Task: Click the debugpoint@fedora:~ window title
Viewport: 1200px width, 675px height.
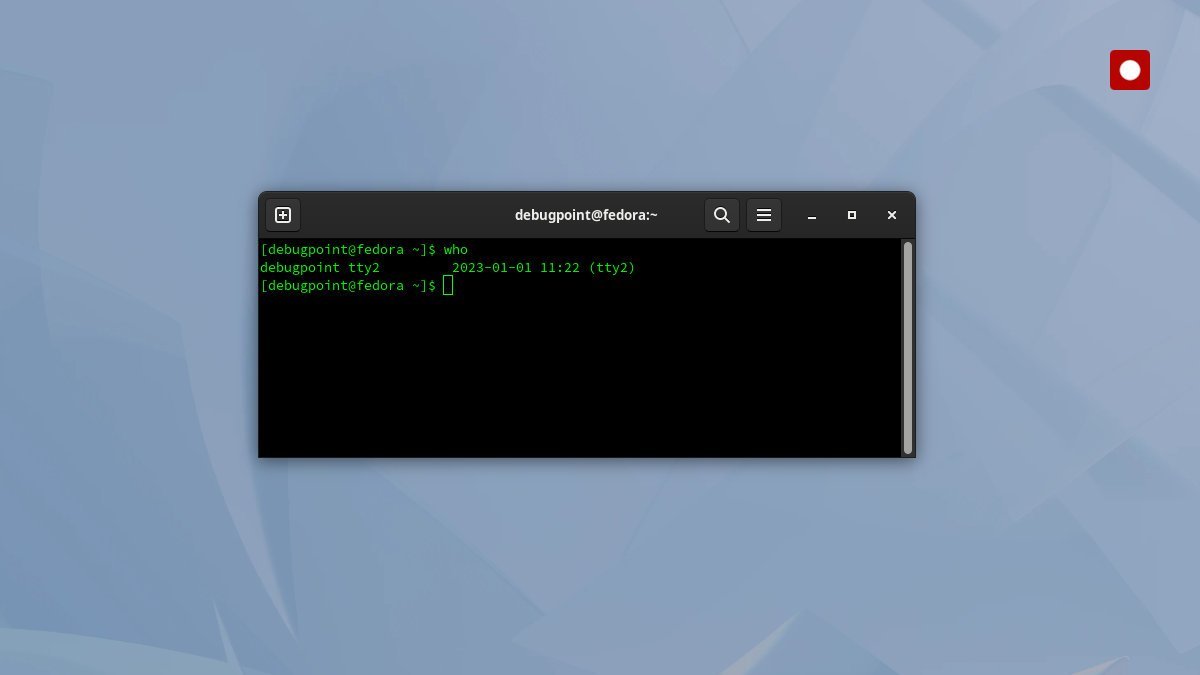Action: pos(586,215)
